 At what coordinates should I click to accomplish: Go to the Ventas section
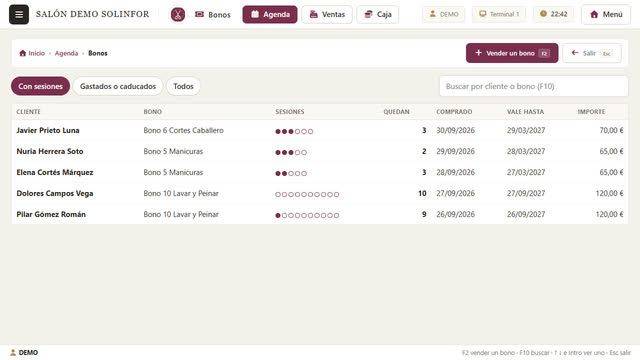[x=327, y=14]
